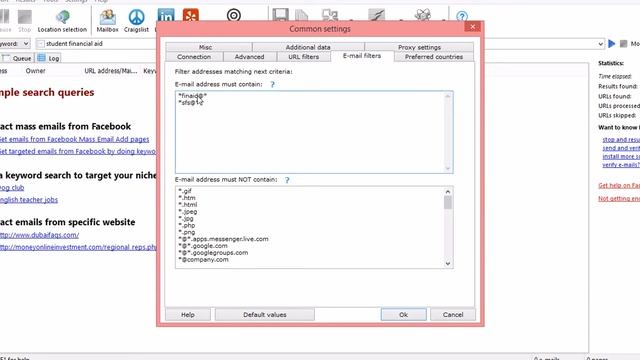Click the document page toolbar icon

coord(302,15)
